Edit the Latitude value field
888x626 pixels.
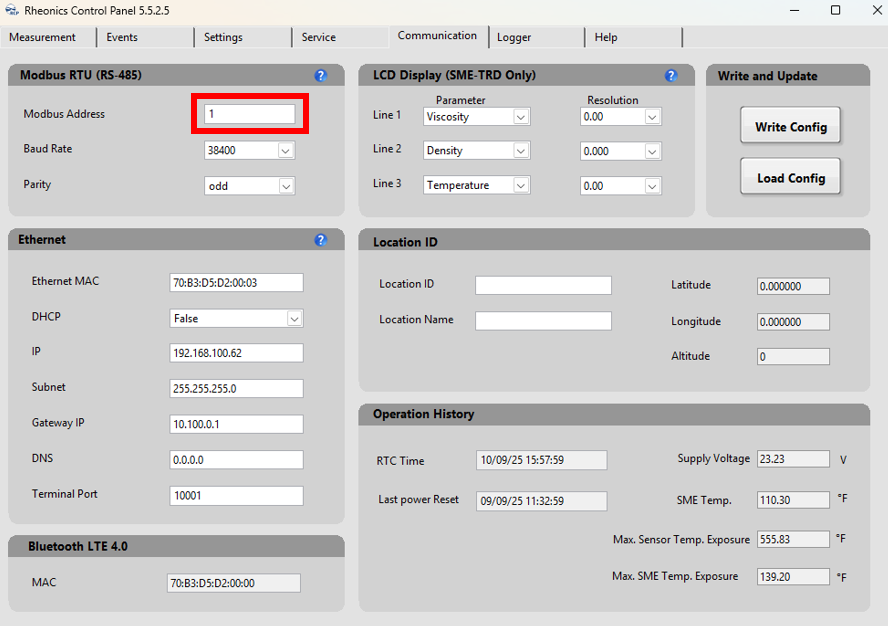(793, 285)
